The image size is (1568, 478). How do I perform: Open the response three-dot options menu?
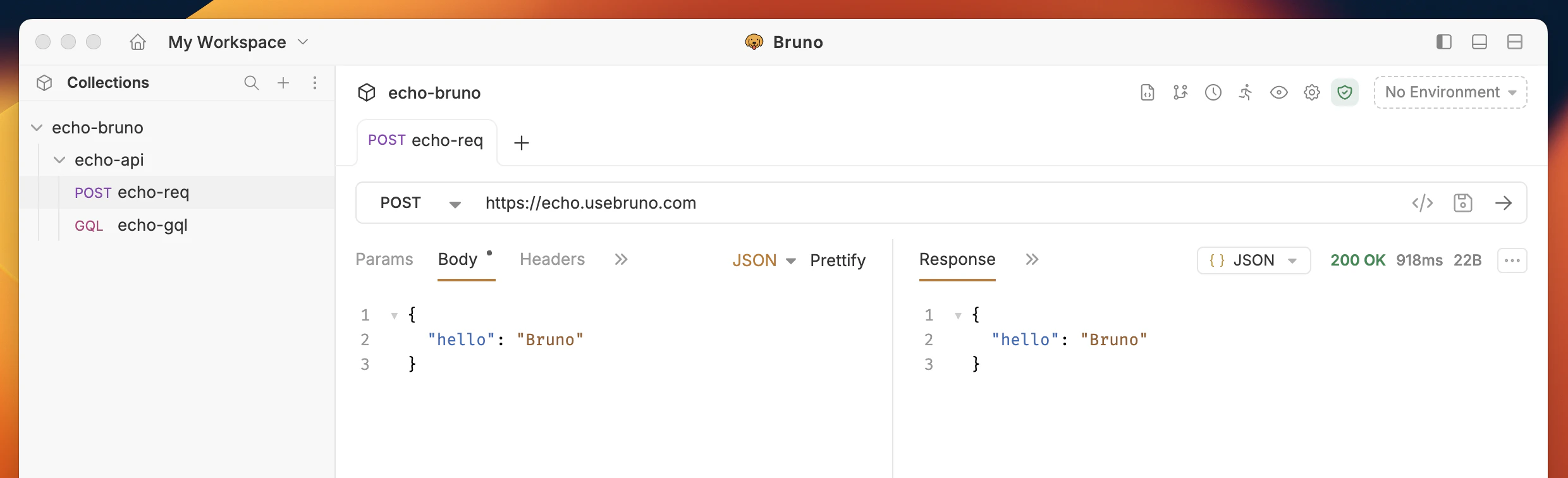tap(1512, 260)
